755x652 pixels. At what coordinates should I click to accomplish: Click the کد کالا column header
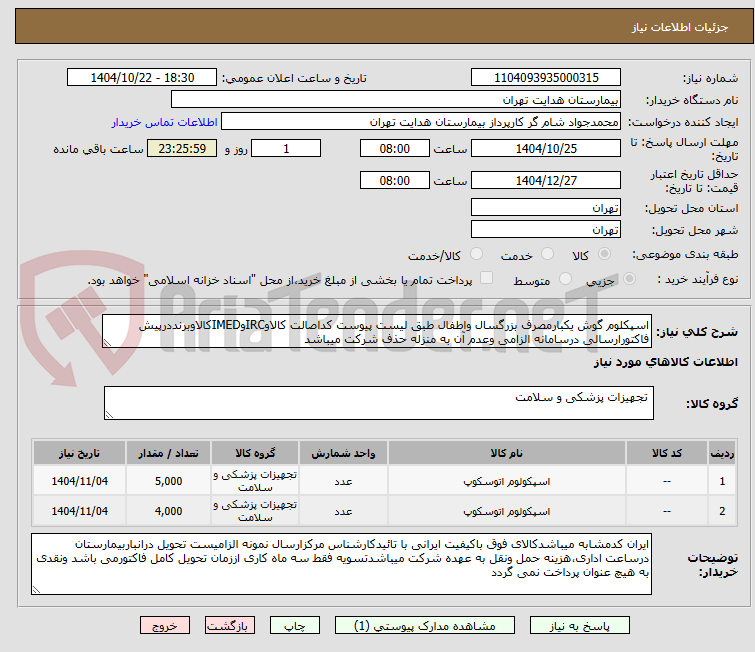pyautogui.click(x=667, y=453)
